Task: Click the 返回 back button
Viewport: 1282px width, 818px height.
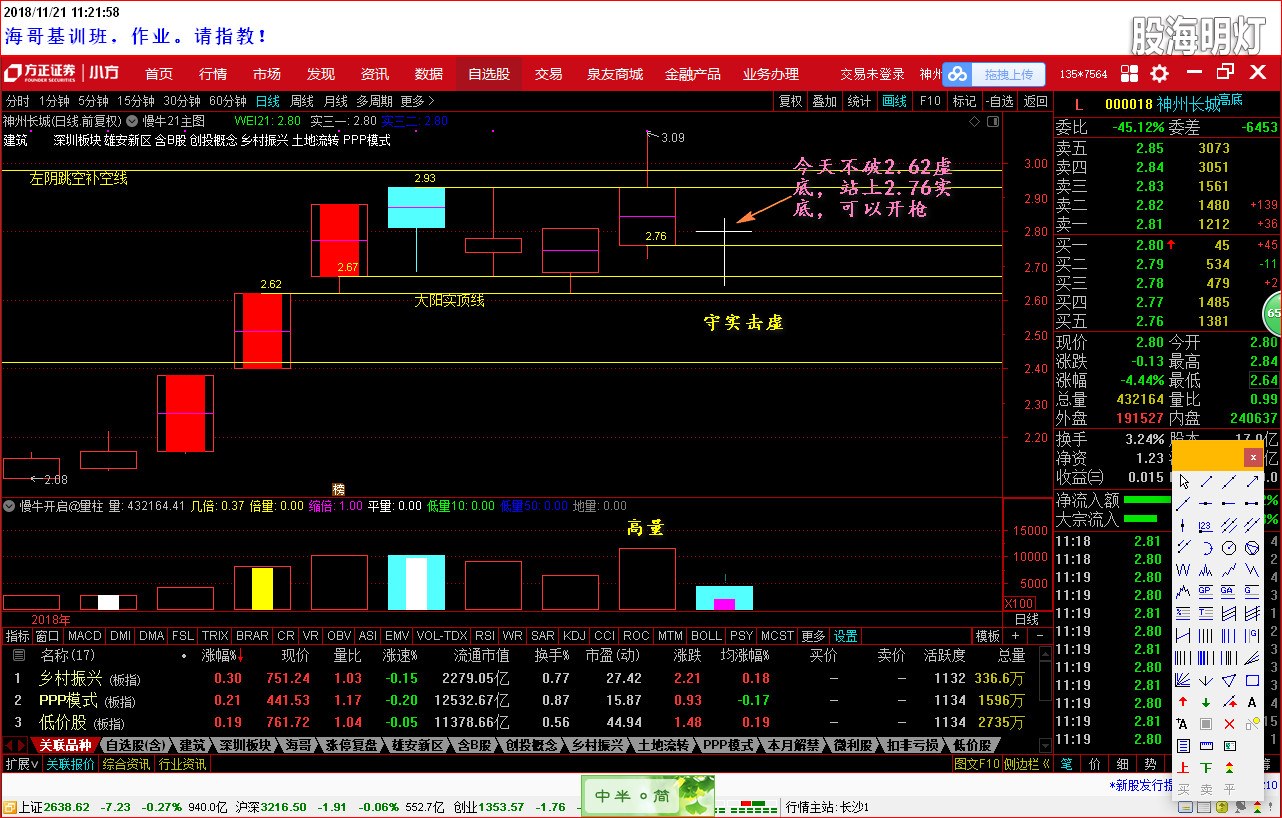Action: (1035, 101)
